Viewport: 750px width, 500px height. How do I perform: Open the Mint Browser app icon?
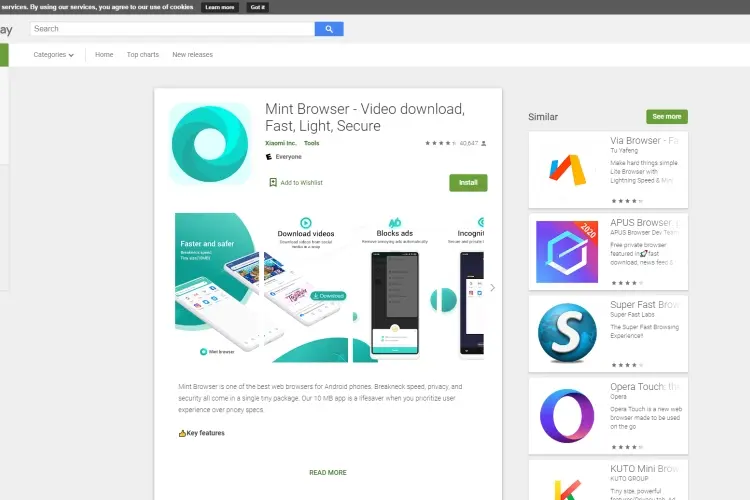210,144
